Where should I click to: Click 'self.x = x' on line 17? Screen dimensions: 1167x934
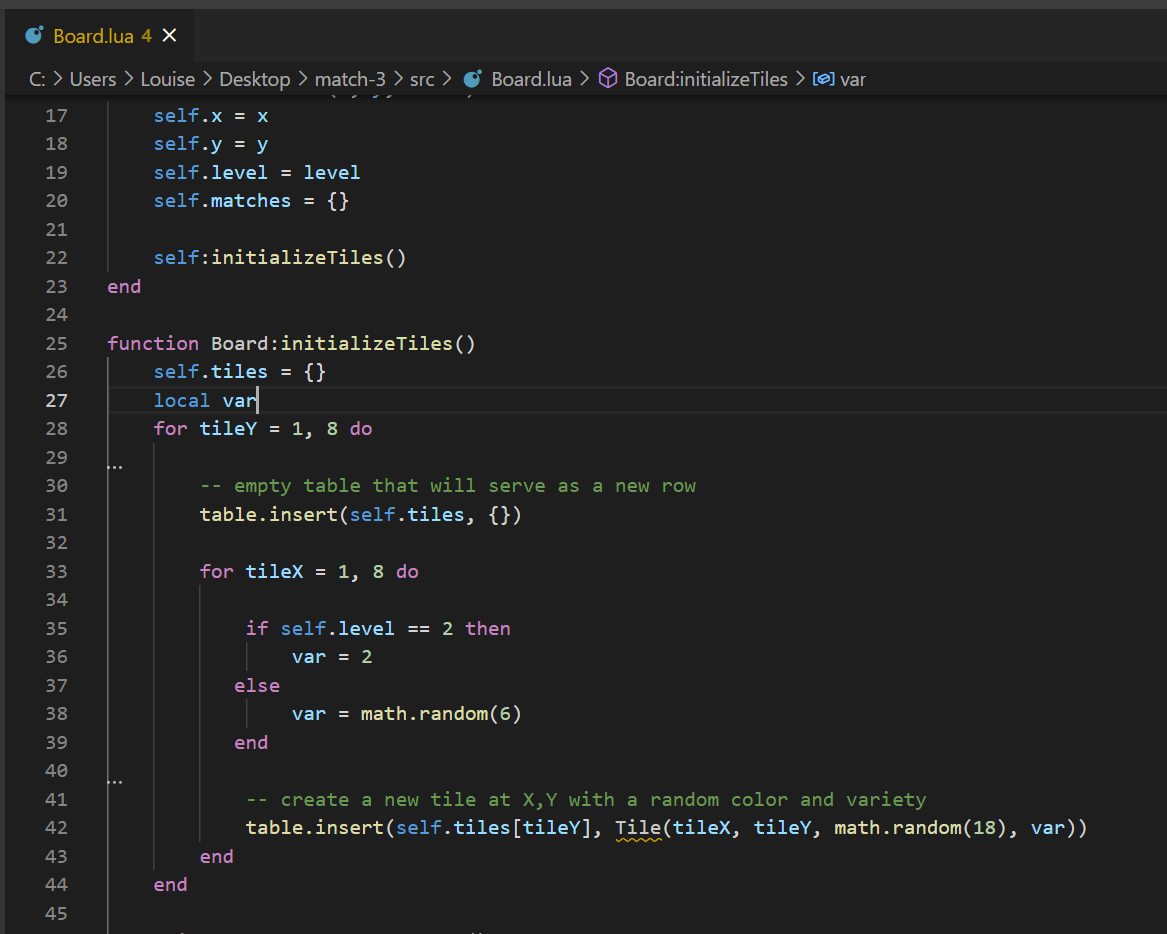coord(211,116)
